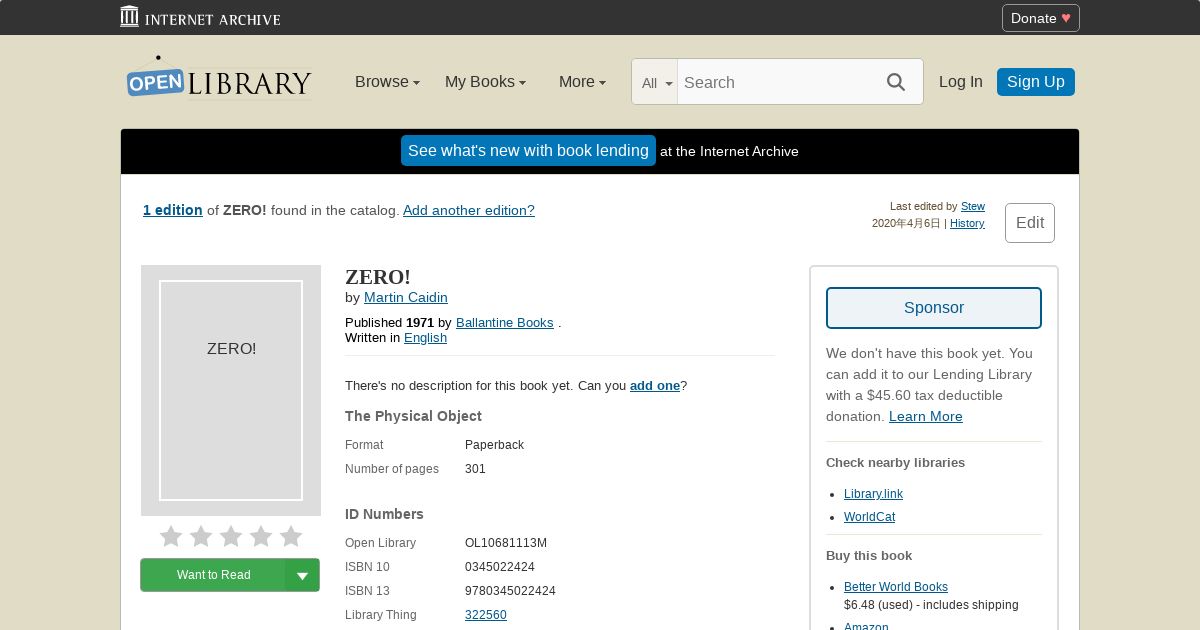The height and width of the screenshot is (630, 1200).
Task: Expand the Want to Read dropdown arrow
Action: (302, 575)
